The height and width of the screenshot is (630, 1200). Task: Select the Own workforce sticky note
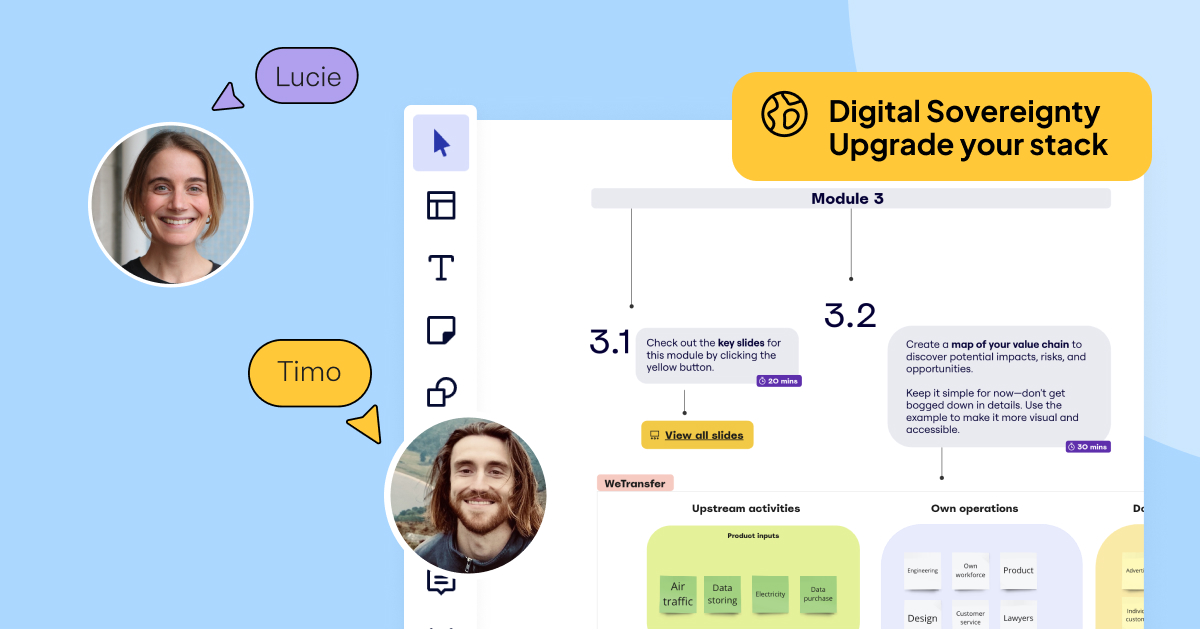(x=970, y=571)
